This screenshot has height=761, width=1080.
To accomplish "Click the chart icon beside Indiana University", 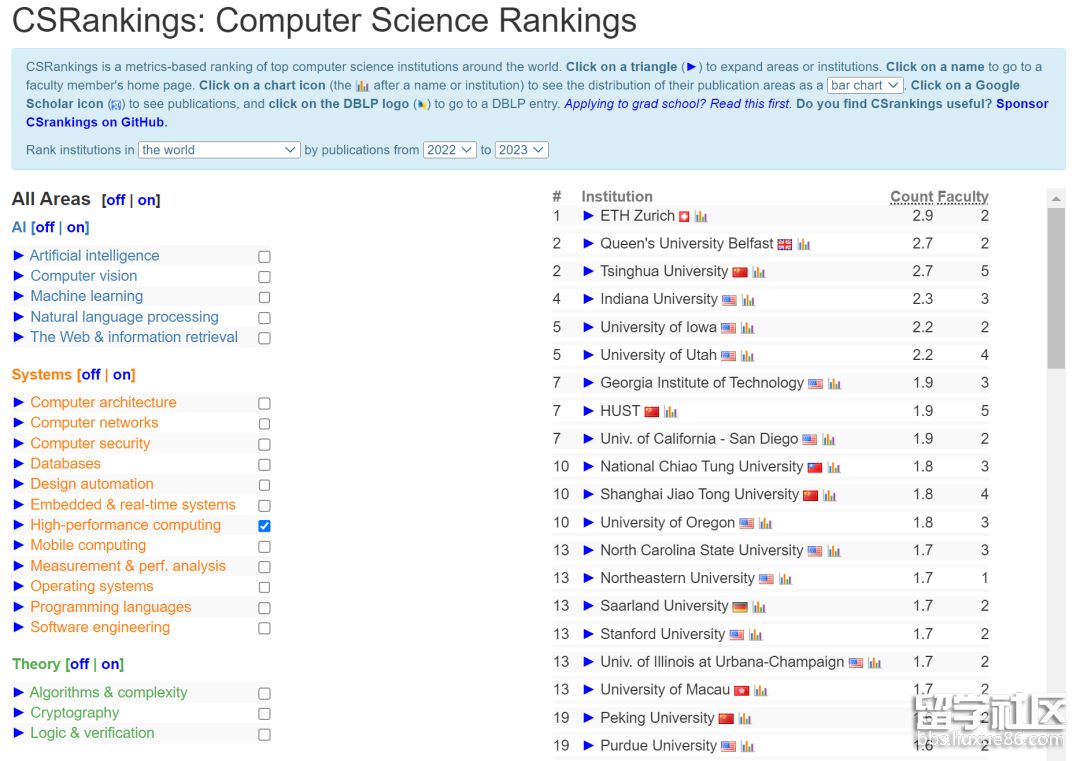I will (x=749, y=300).
